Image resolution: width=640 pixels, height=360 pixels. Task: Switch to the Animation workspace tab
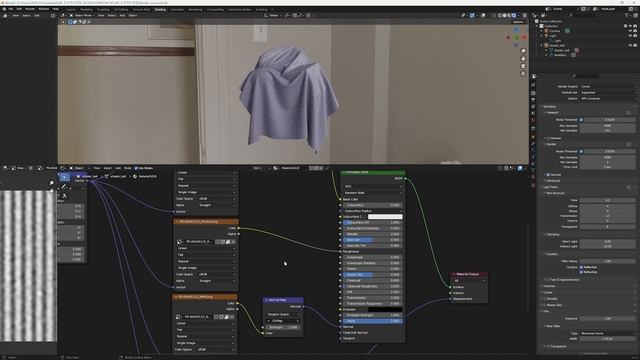pos(177,9)
